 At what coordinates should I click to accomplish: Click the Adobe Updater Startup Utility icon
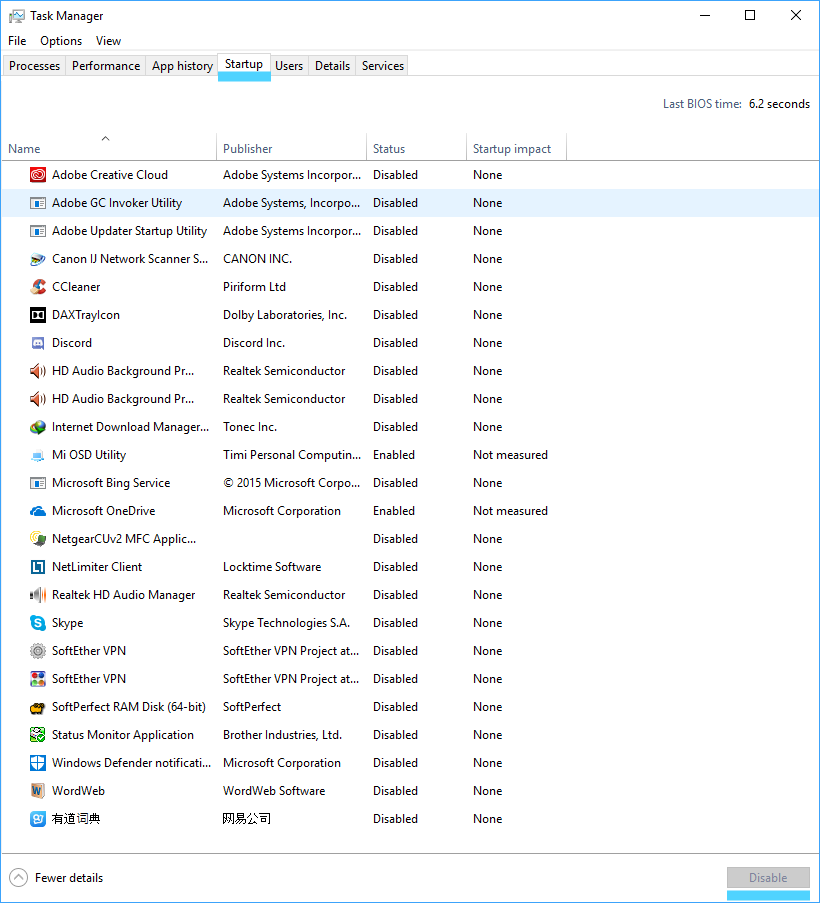[37, 231]
